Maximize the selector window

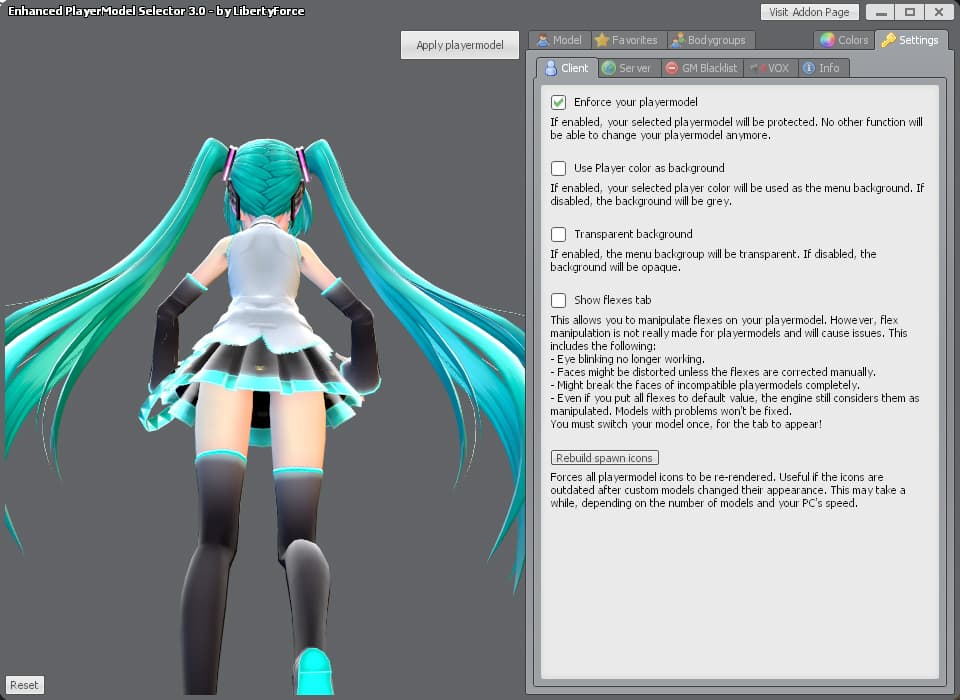(x=910, y=12)
